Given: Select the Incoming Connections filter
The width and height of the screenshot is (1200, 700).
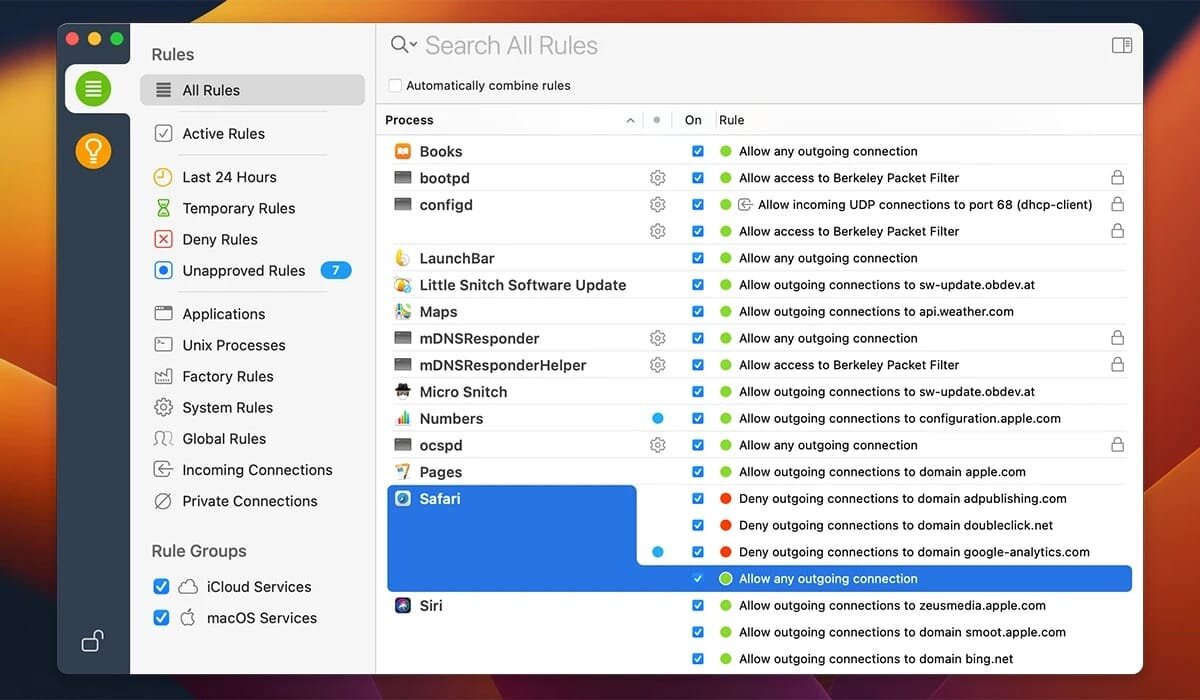Looking at the screenshot, I should (x=257, y=470).
